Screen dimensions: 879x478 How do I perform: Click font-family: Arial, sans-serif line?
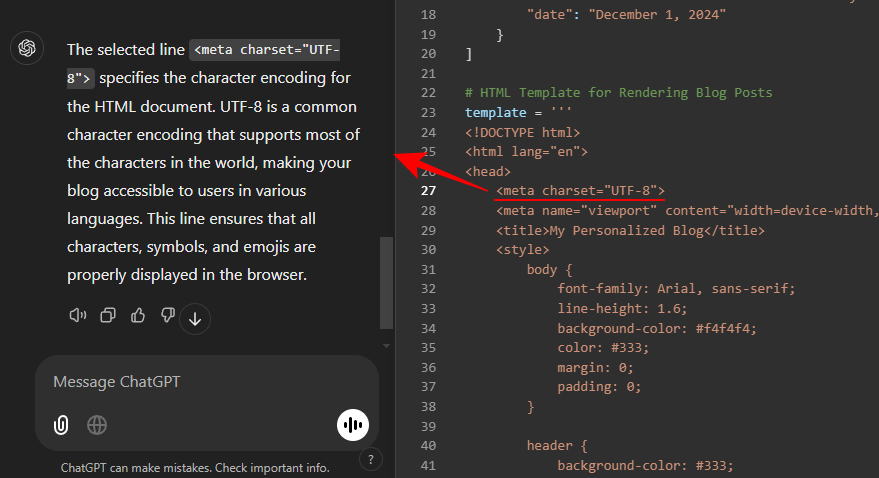(x=676, y=289)
